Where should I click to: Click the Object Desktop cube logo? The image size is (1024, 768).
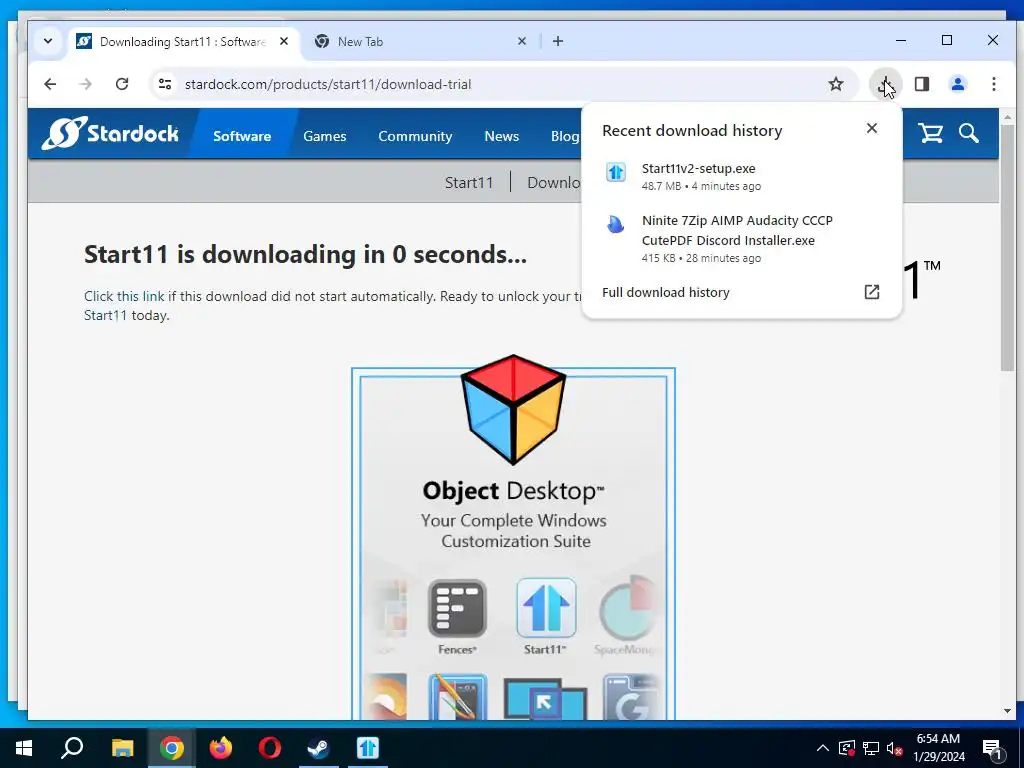pyautogui.click(x=513, y=409)
